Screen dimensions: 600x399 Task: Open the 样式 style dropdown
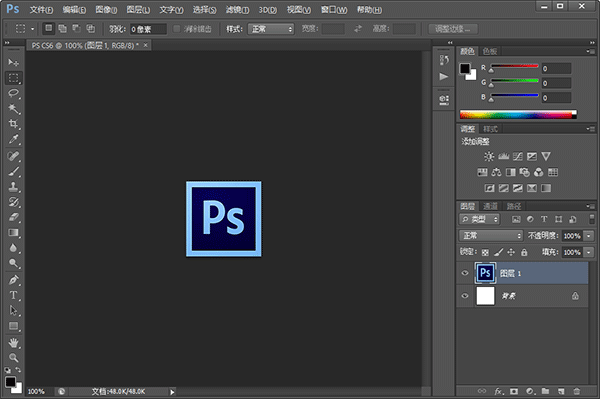271,29
